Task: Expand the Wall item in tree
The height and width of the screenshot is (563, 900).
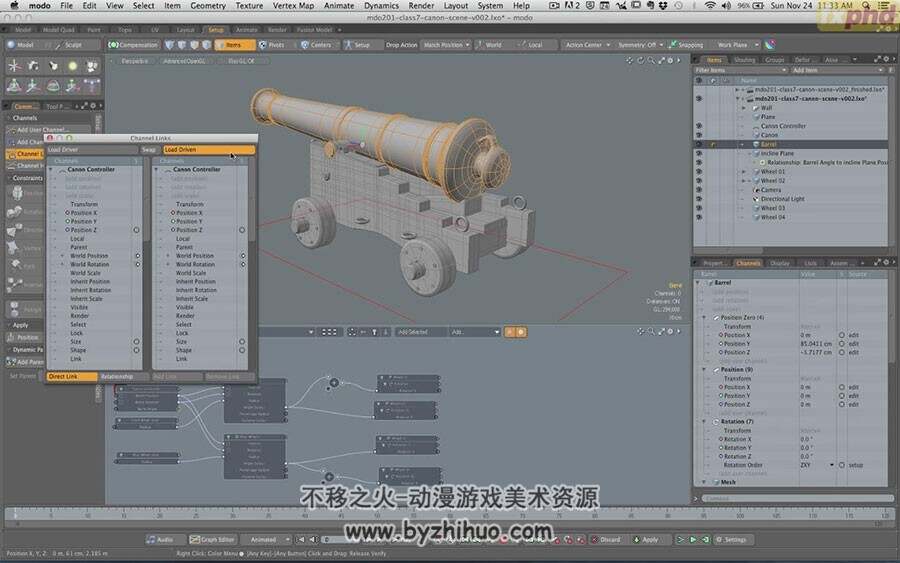Action: click(x=744, y=108)
